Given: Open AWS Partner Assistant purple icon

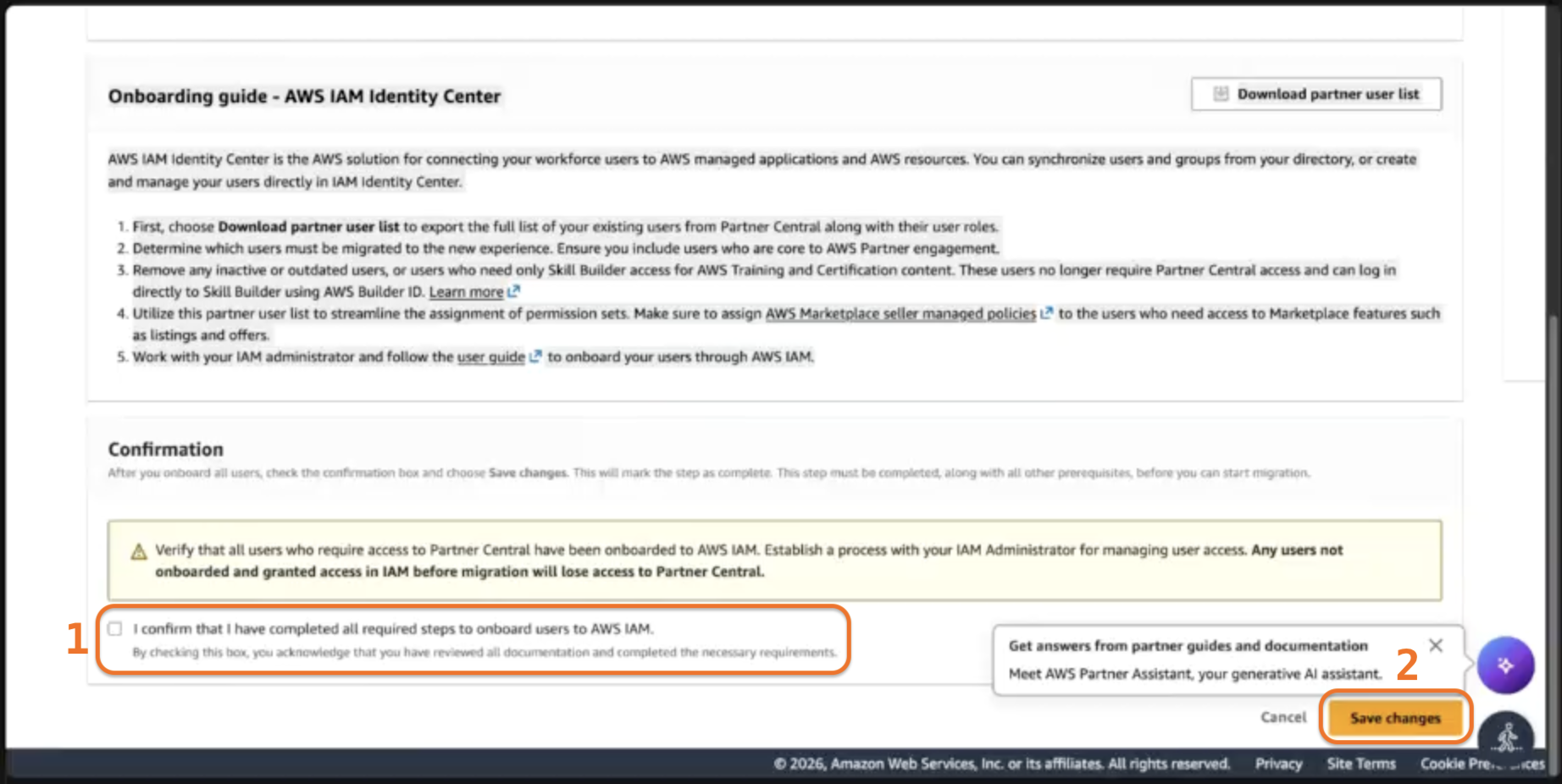Looking at the screenshot, I should [x=1505, y=665].
